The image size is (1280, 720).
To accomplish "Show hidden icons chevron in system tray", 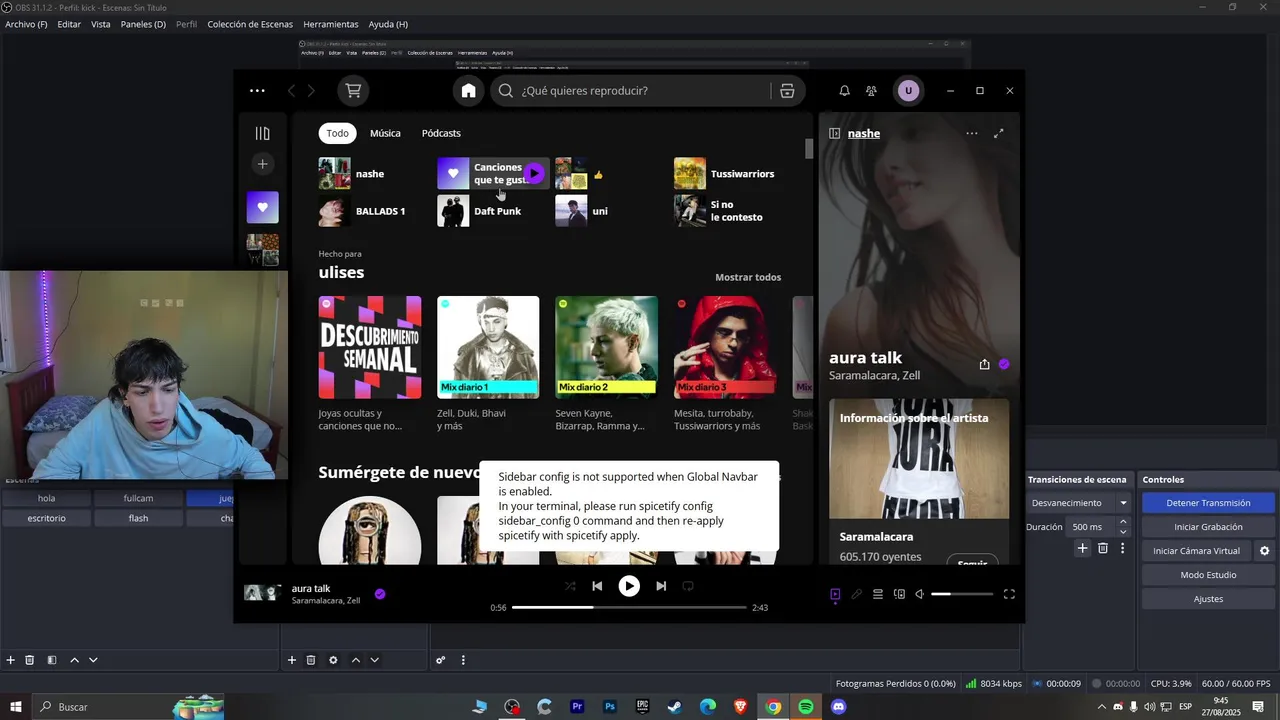I will (x=1102, y=707).
